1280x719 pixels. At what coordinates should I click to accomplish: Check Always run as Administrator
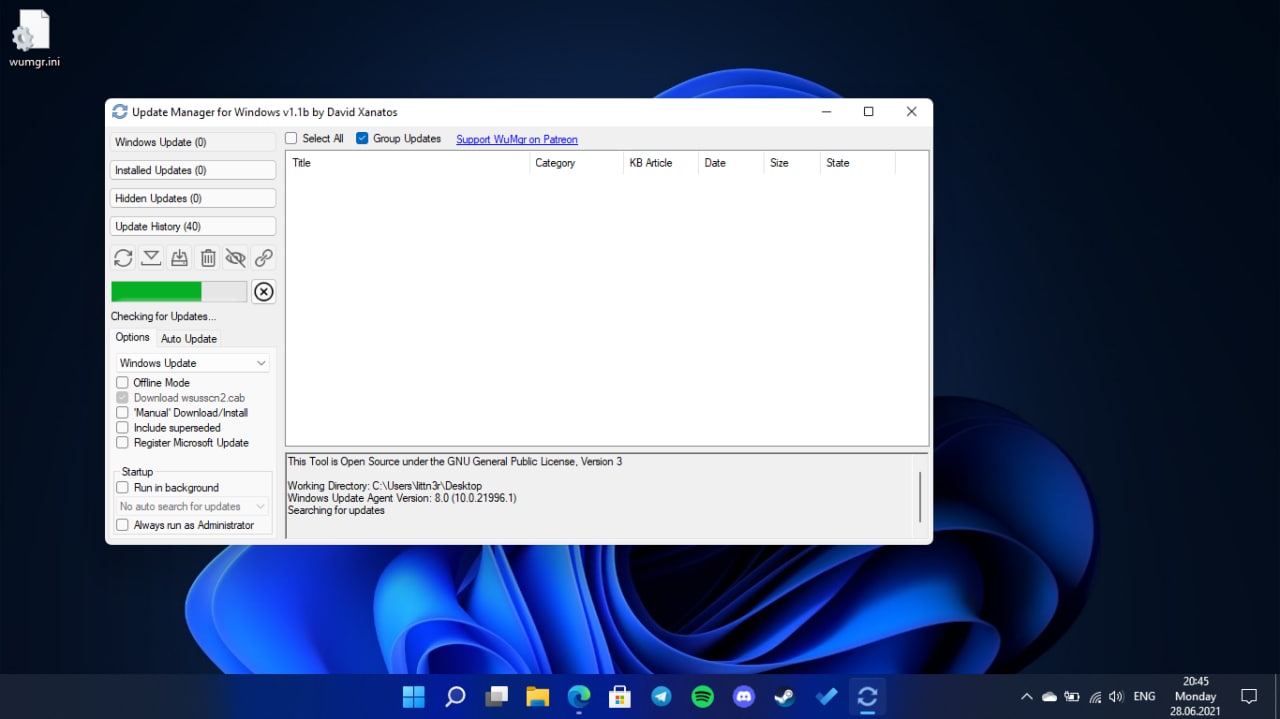tap(122, 525)
